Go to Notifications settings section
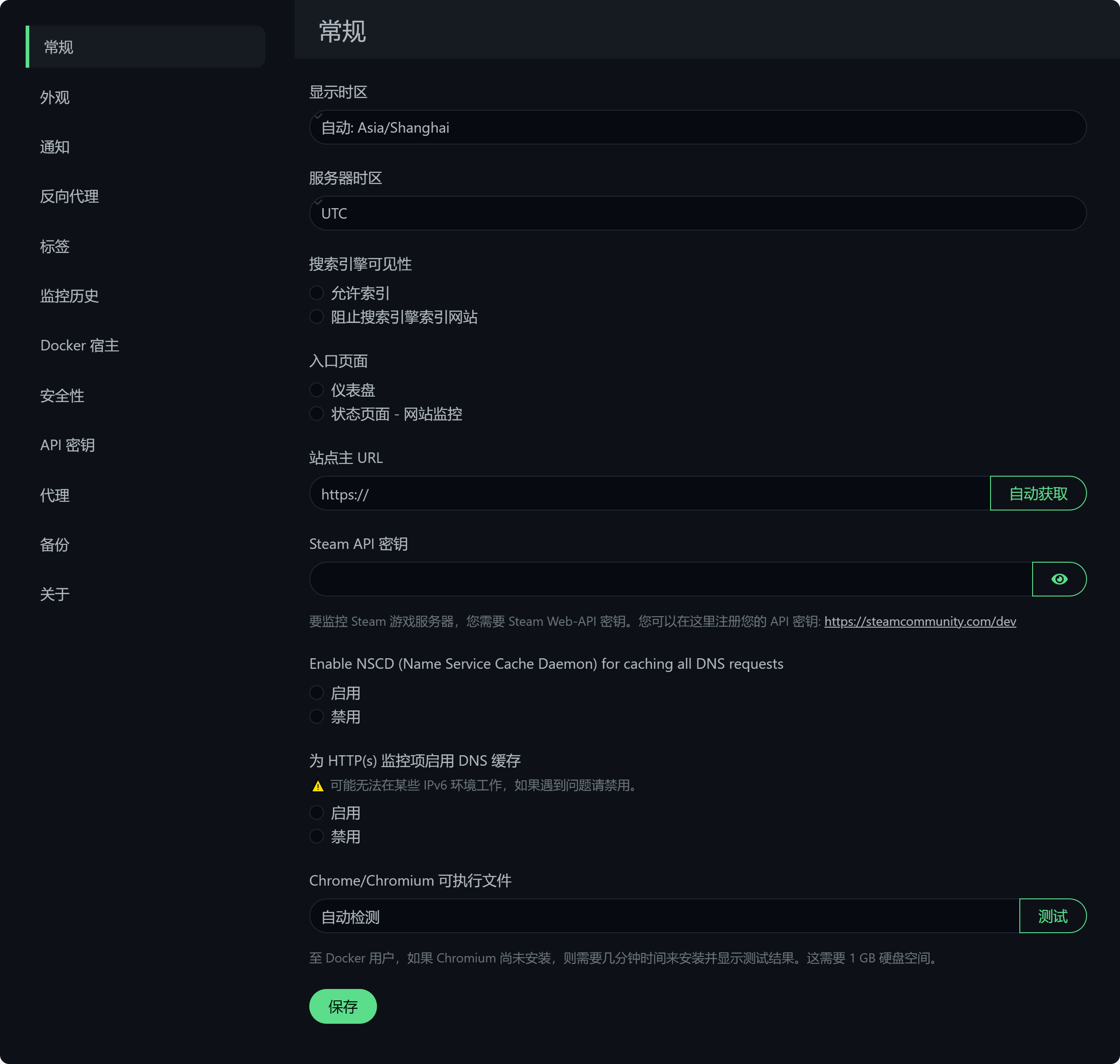Screen dimensions: 1120x1064 tap(55, 147)
